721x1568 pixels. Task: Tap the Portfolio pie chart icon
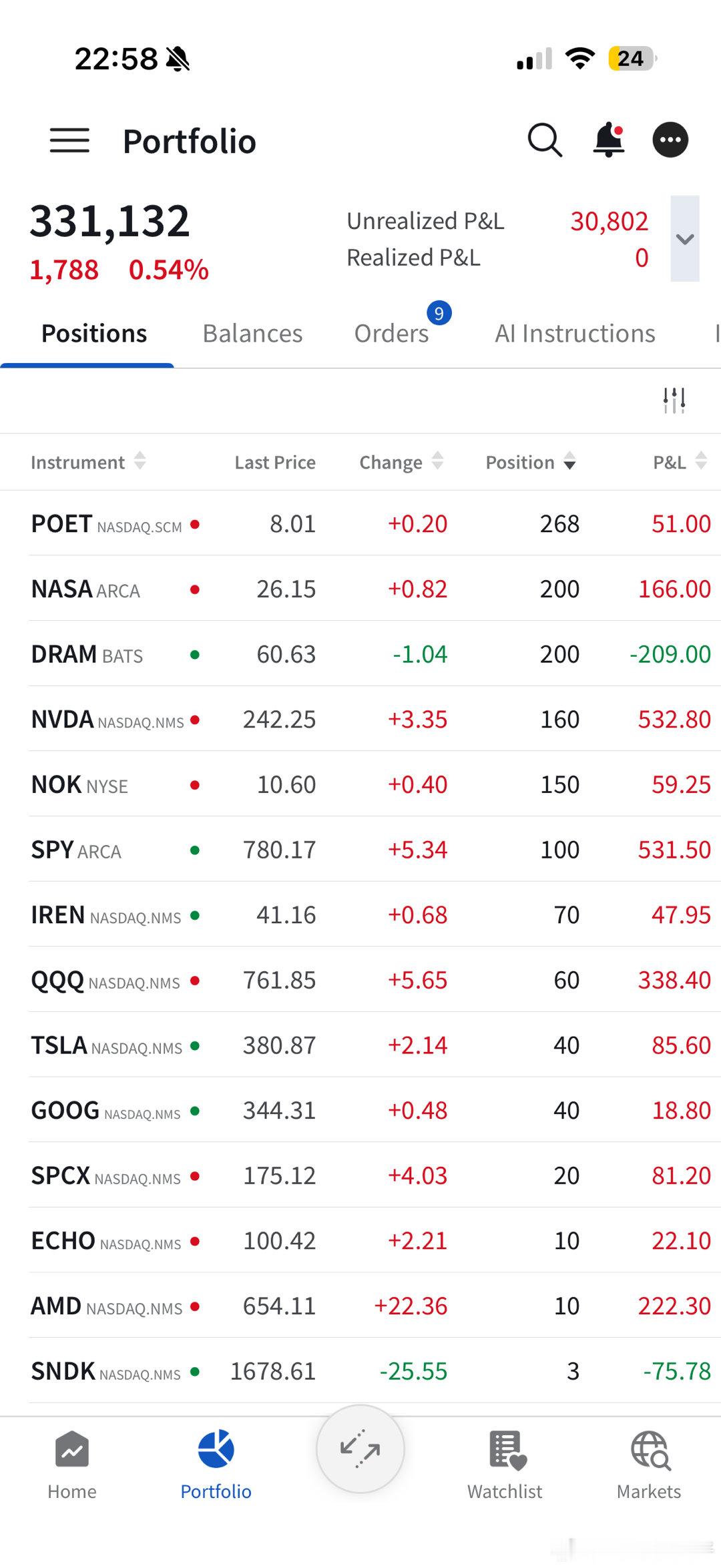tap(216, 1449)
